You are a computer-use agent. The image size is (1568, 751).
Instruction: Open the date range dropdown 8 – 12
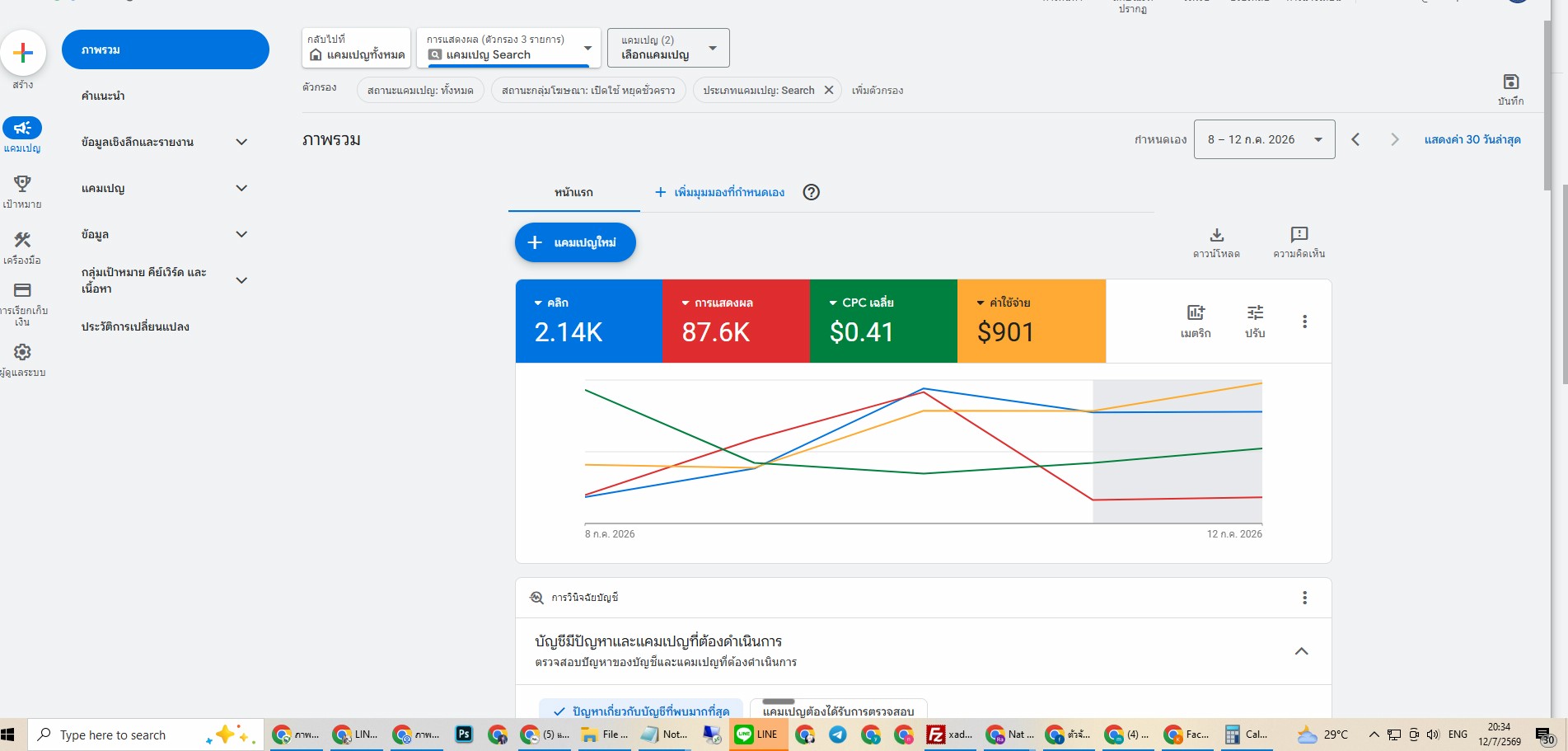pyautogui.click(x=1264, y=139)
